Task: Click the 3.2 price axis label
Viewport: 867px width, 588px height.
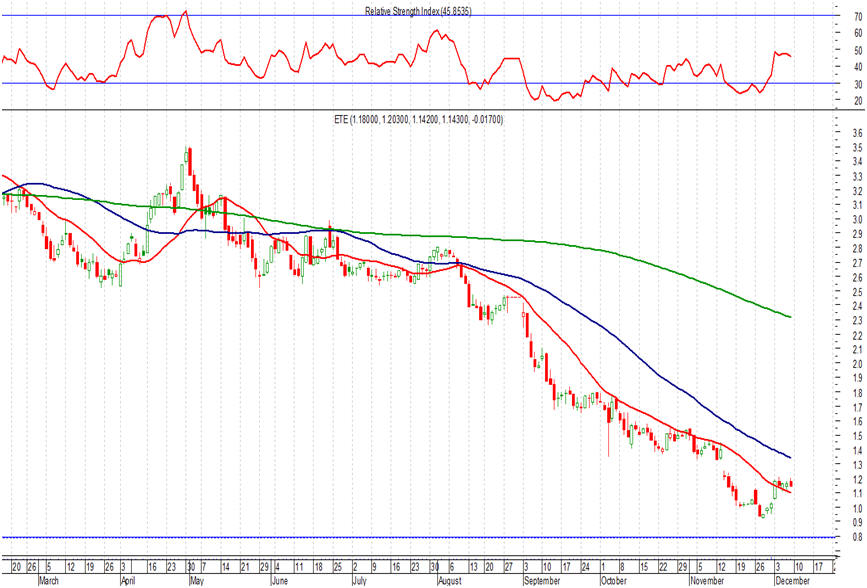Action: click(858, 191)
